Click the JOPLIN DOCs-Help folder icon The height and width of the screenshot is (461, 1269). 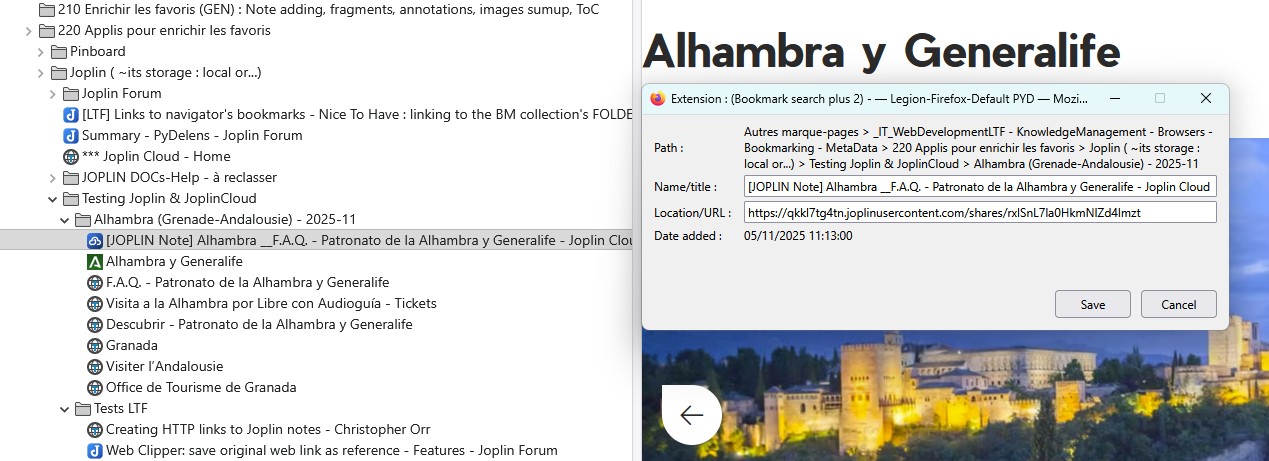click(70, 177)
